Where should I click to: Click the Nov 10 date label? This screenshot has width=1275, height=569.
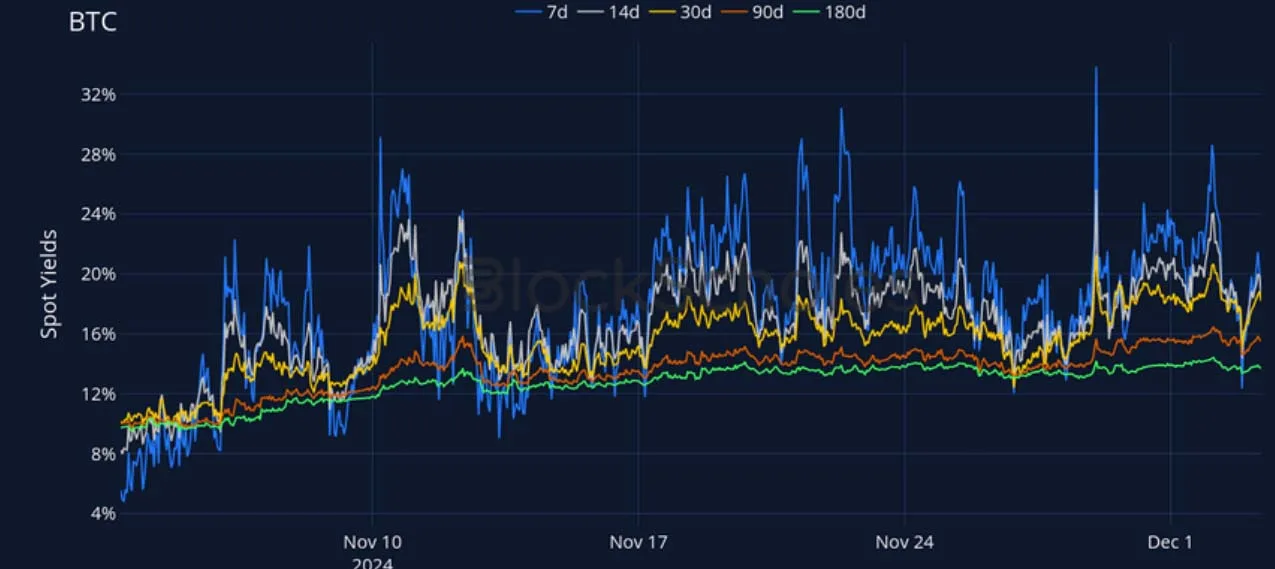pyautogui.click(x=372, y=542)
